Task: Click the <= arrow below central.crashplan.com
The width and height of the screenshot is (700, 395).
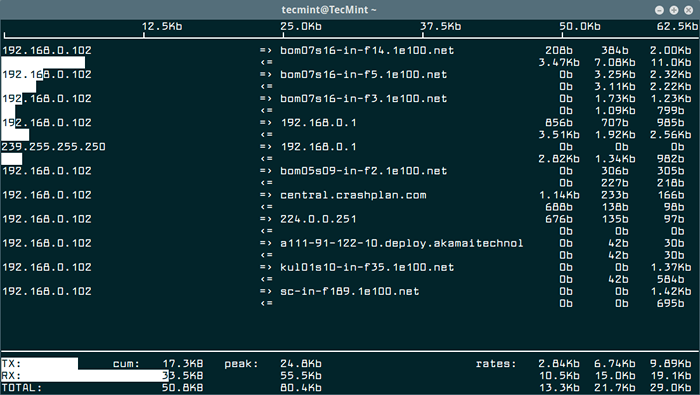Action: point(267,207)
